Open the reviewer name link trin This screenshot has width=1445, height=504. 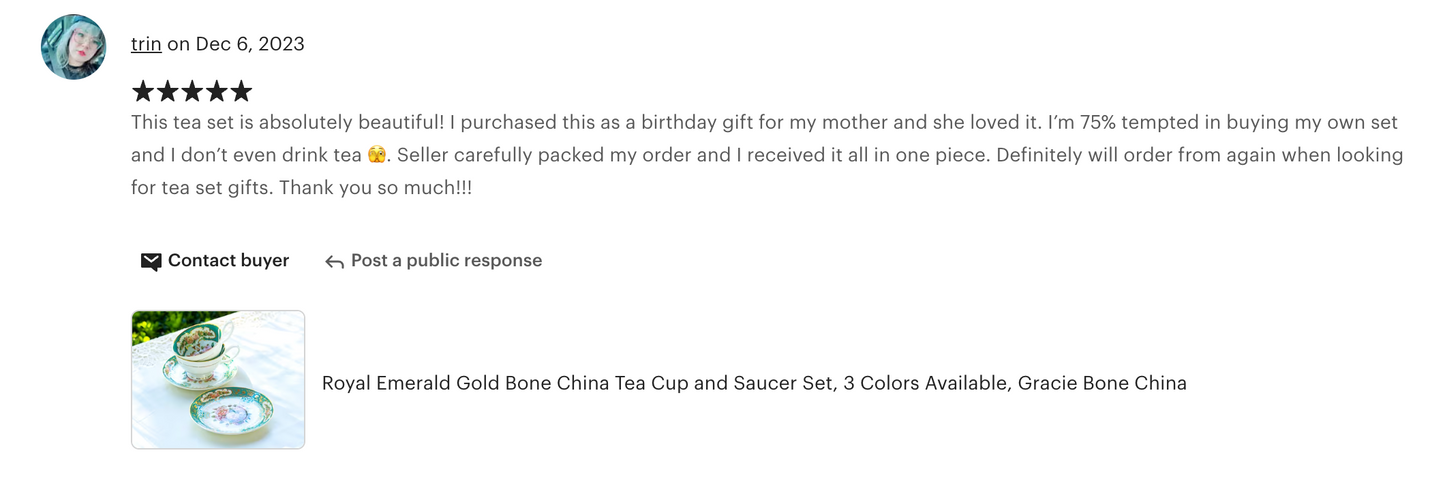pyautogui.click(x=146, y=44)
